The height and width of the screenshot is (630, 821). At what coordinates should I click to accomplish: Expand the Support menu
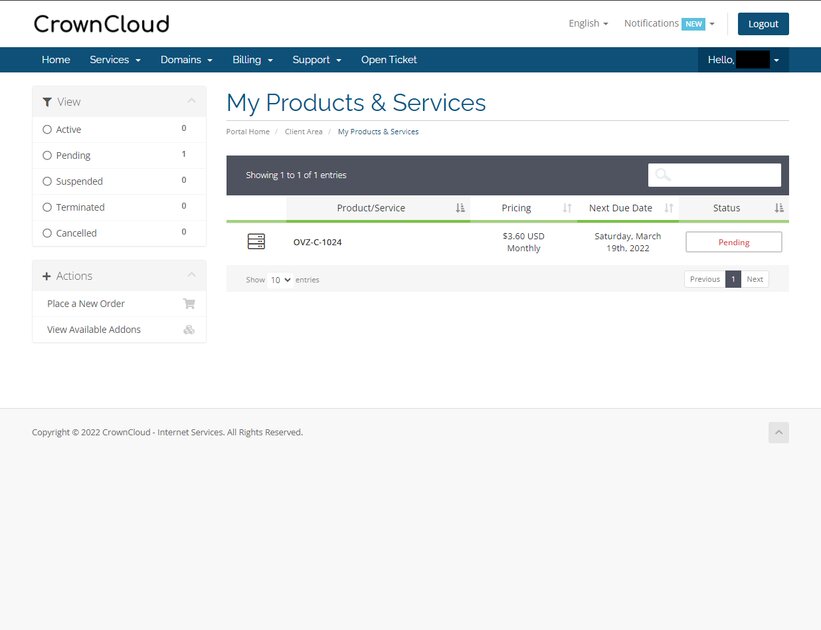(317, 60)
